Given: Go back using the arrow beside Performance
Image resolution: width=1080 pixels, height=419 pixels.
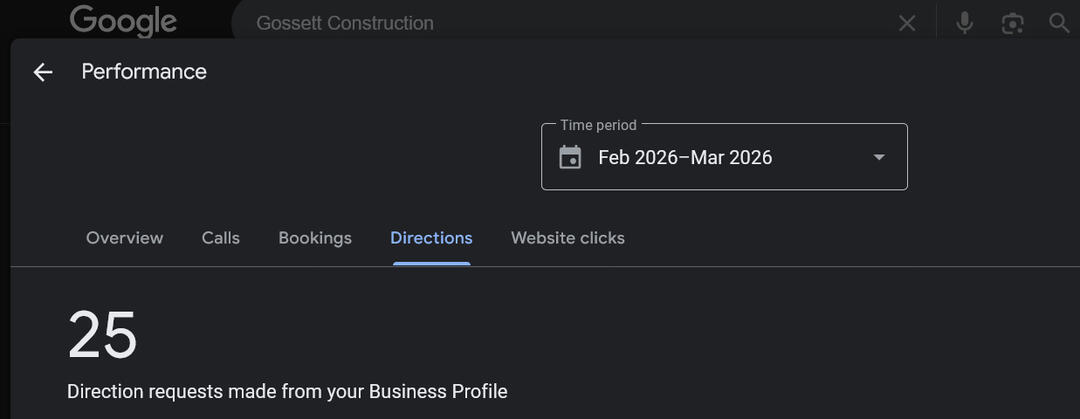Looking at the screenshot, I should [x=42, y=72].
